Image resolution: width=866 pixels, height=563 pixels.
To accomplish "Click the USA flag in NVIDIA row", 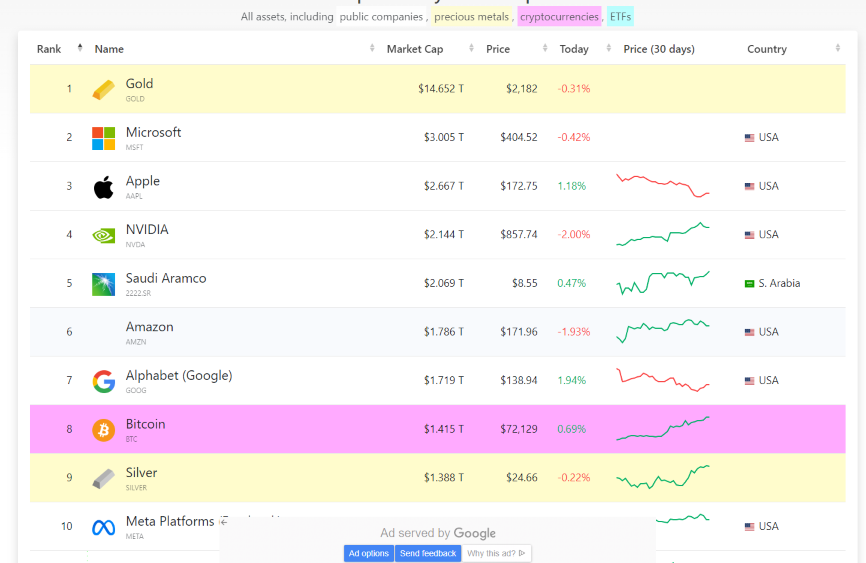I will pyautogui.click(x=749, y=235).
